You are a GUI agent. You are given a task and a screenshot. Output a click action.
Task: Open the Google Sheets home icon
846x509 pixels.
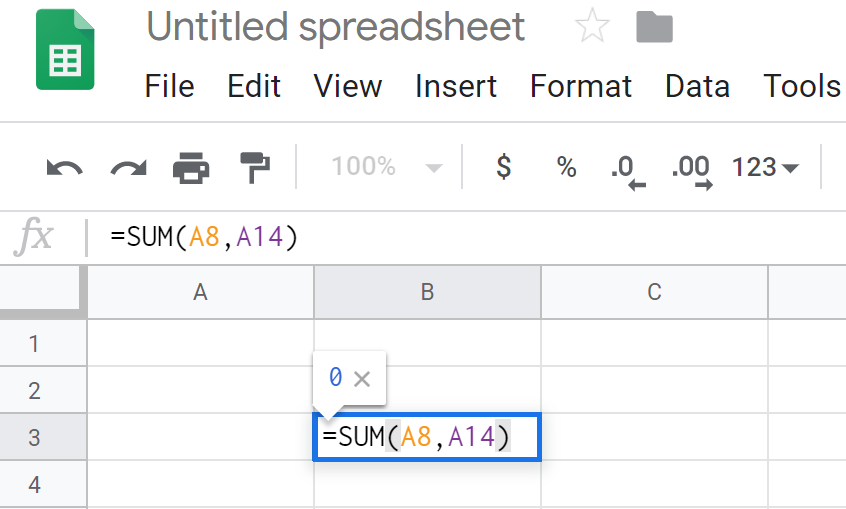coord(65,50)
